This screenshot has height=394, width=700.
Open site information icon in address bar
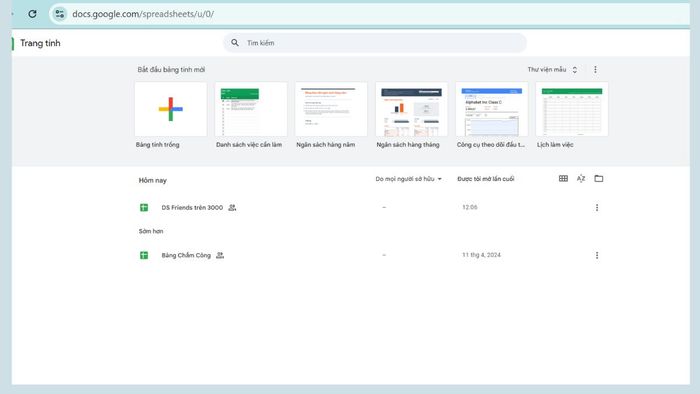[x=60, y=14]
